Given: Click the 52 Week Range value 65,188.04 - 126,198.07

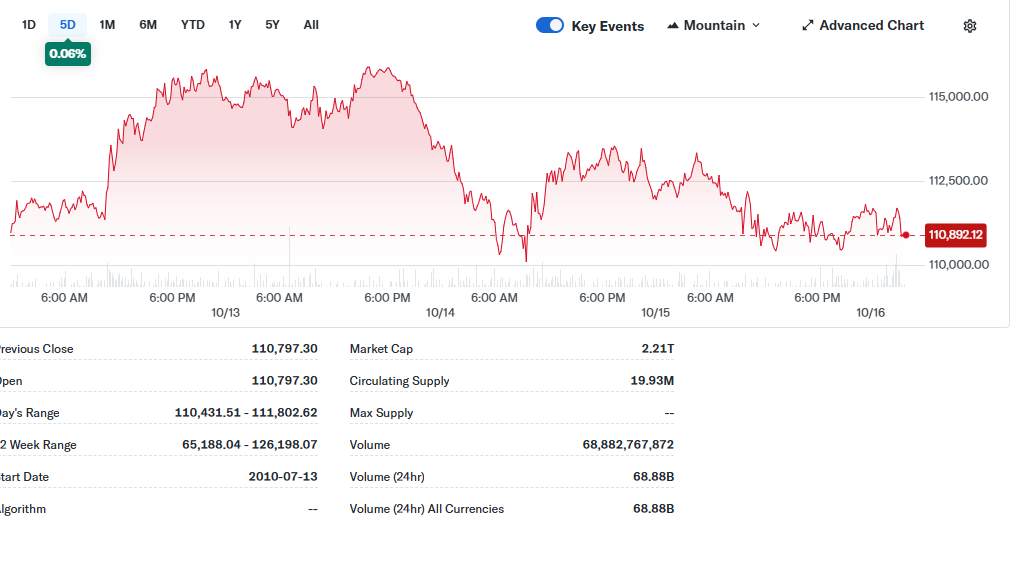Looking at the screenshot, I should (x=250, y=445).
